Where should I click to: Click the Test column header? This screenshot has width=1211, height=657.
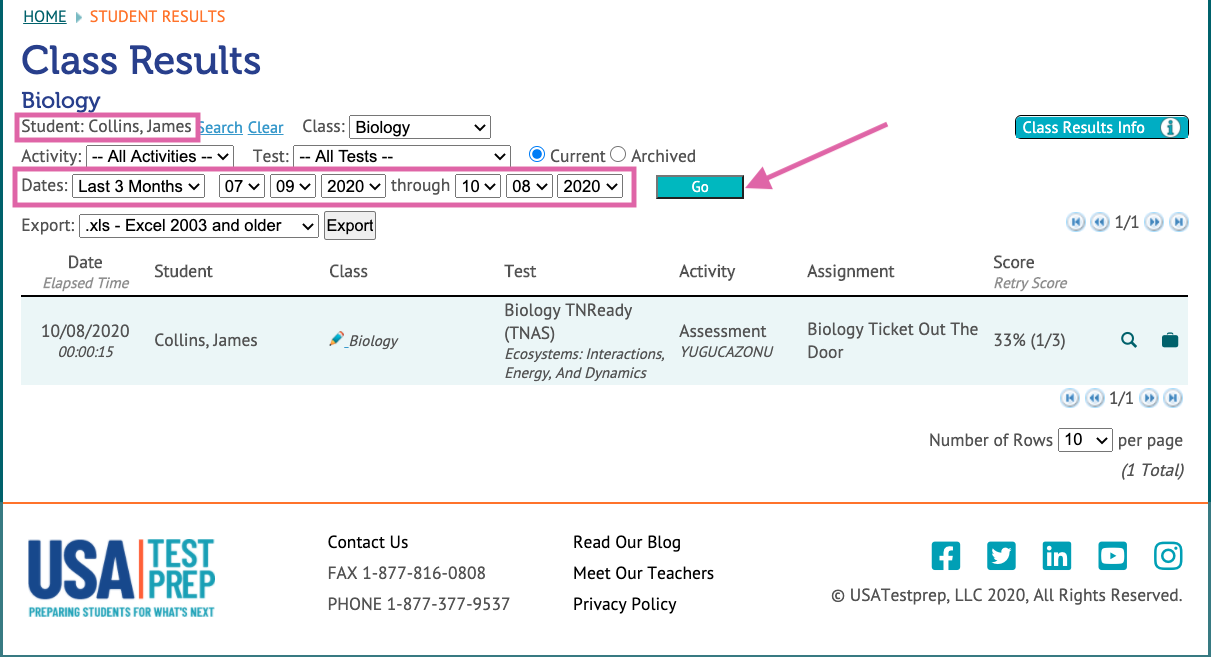520,271
